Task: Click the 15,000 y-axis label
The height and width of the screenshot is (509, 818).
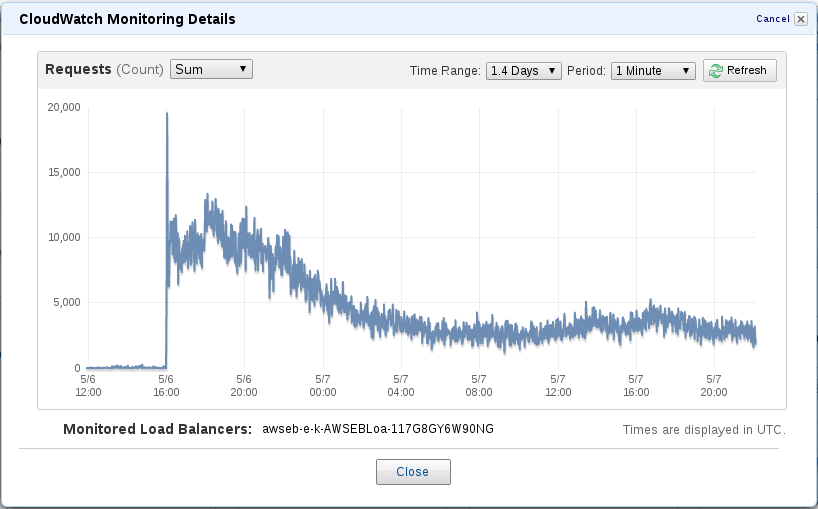Action: tap(64, 172)
